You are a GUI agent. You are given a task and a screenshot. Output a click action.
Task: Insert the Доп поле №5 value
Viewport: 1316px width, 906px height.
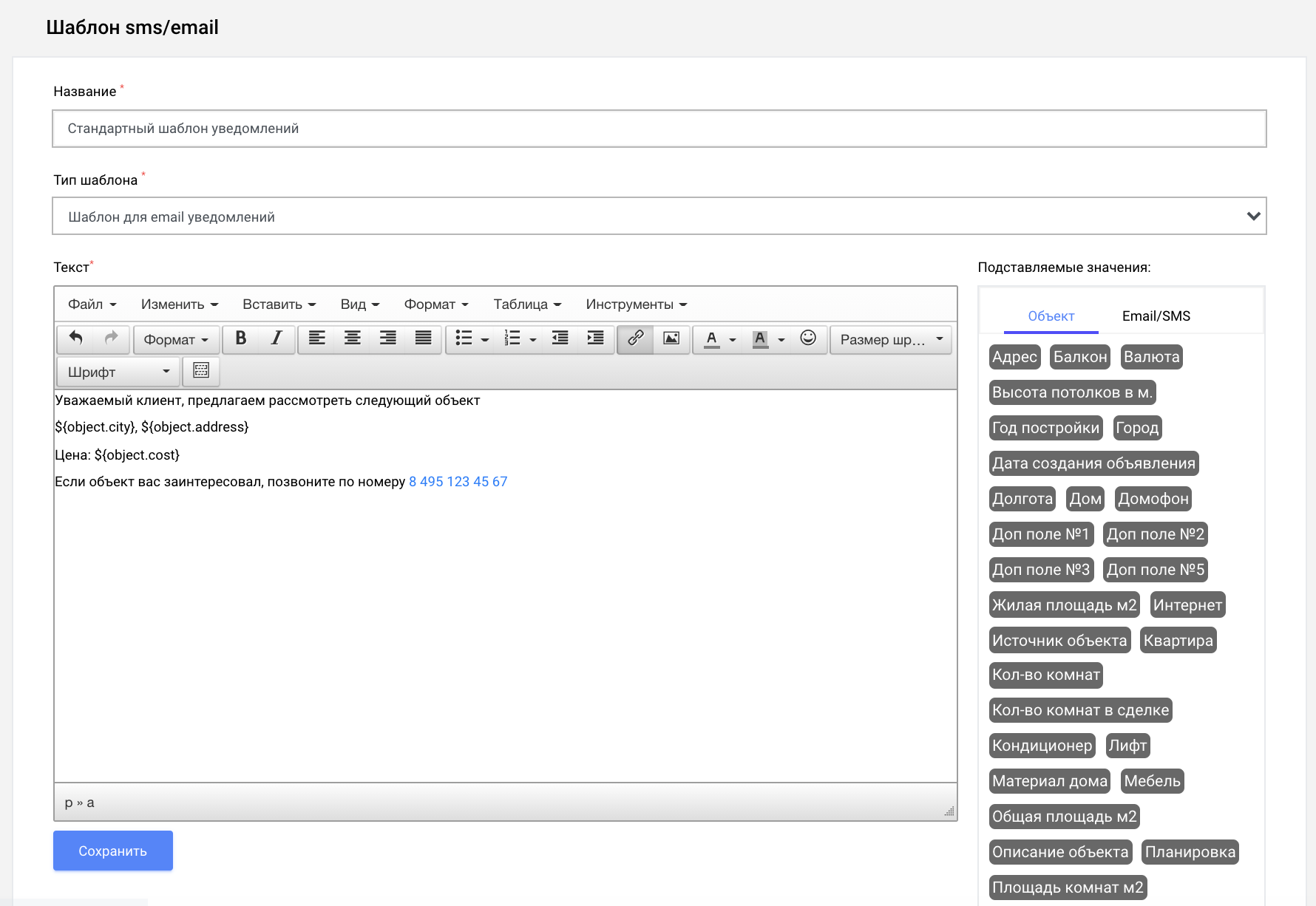(x=1156, y=570)
